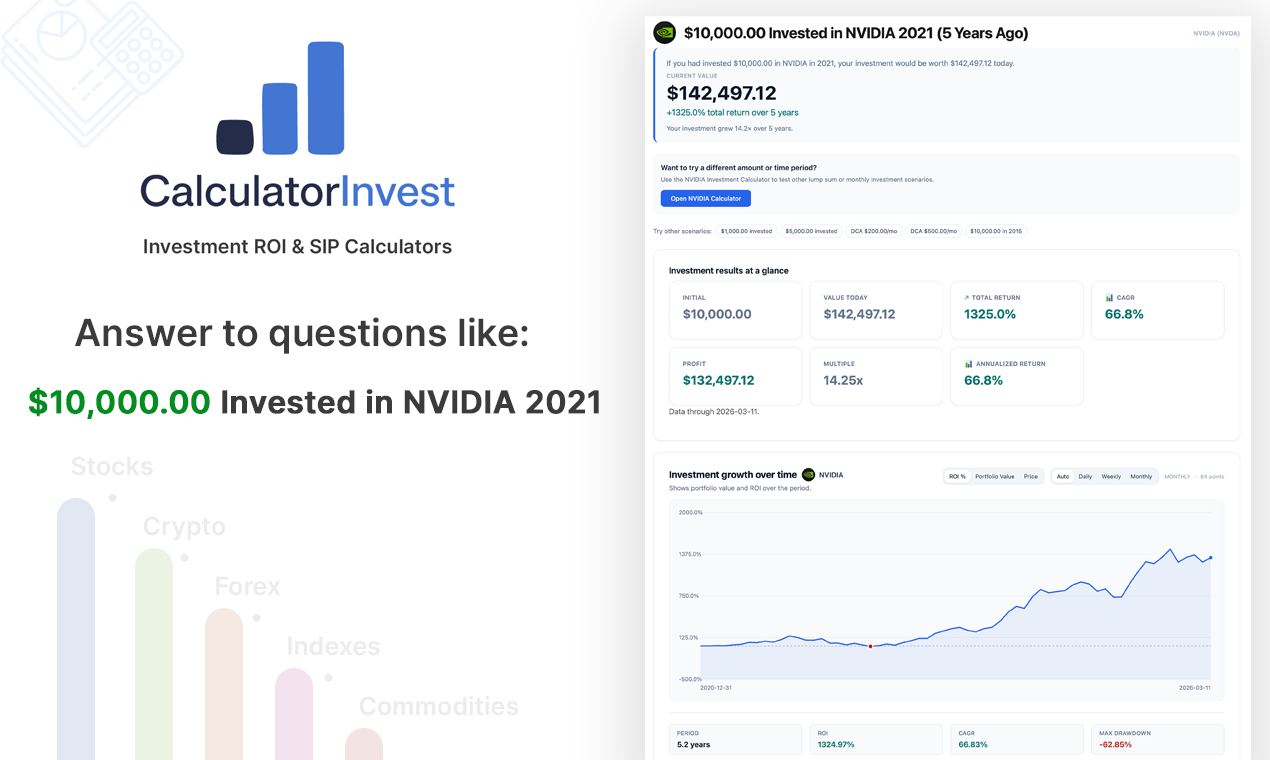Toggle the ROI % chart view
The width and height of the screenshot is (1270, 760).
coord(957,476)
